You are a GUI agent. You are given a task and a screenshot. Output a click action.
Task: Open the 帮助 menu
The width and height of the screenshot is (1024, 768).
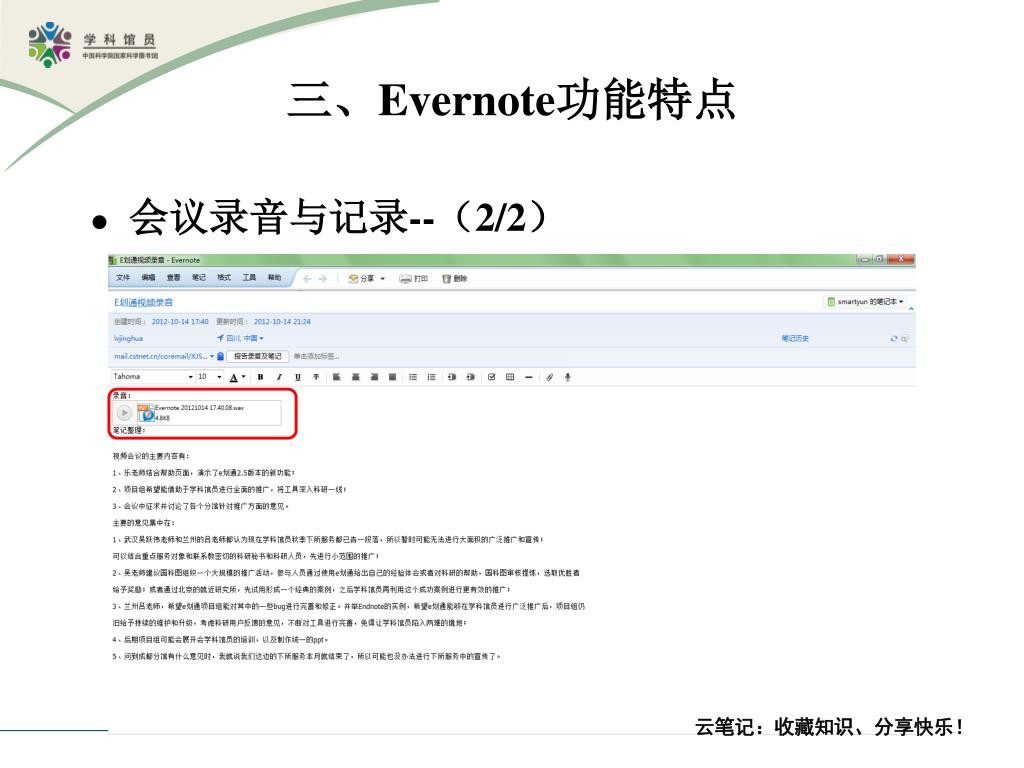pos(274,278)
